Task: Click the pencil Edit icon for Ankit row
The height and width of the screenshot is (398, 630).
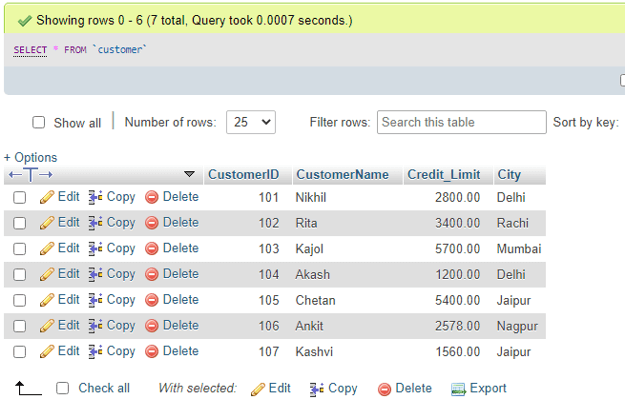Action: tap(47, 326)
